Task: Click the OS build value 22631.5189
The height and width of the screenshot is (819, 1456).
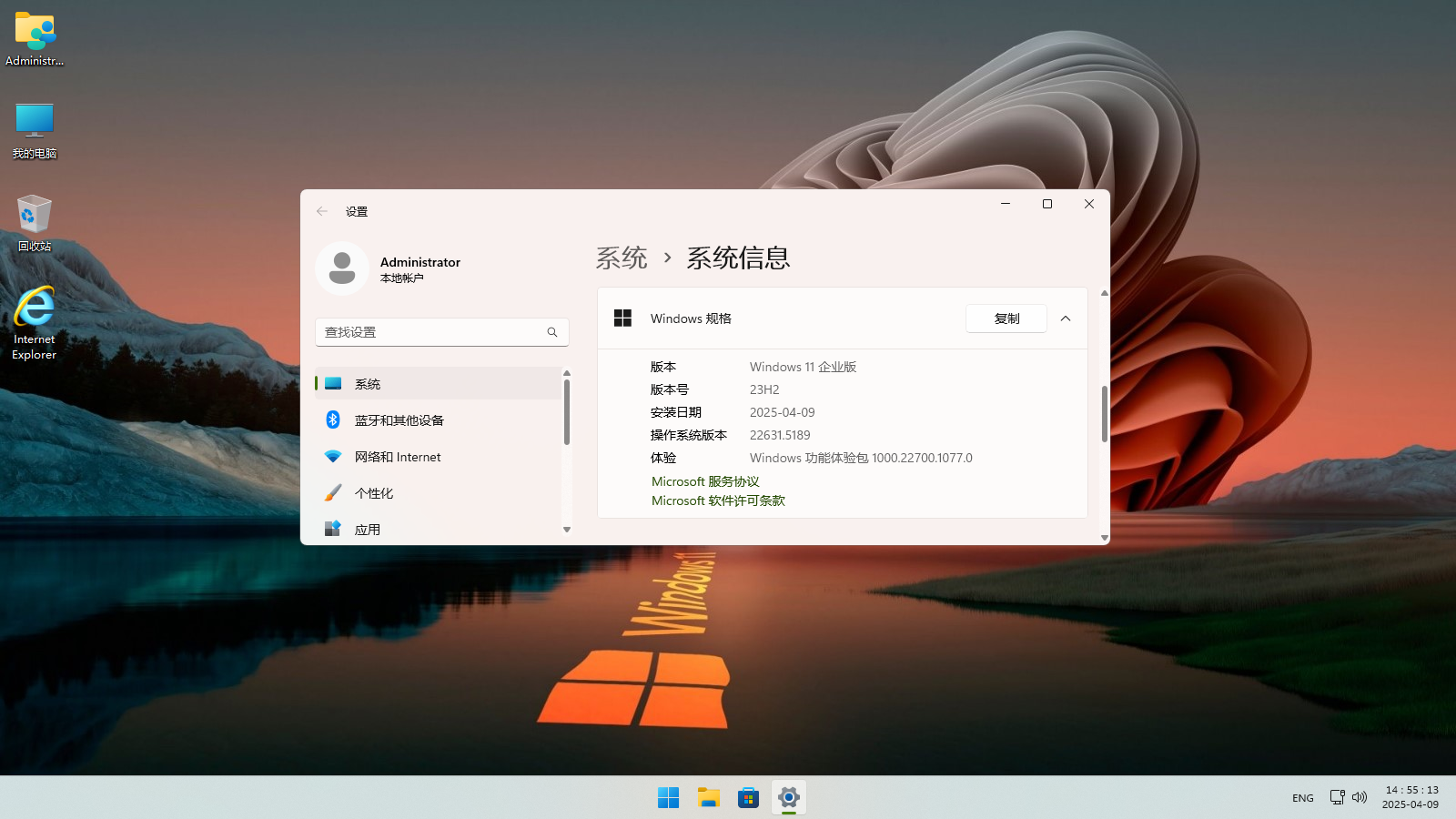Action: click(x=780, y=435)
